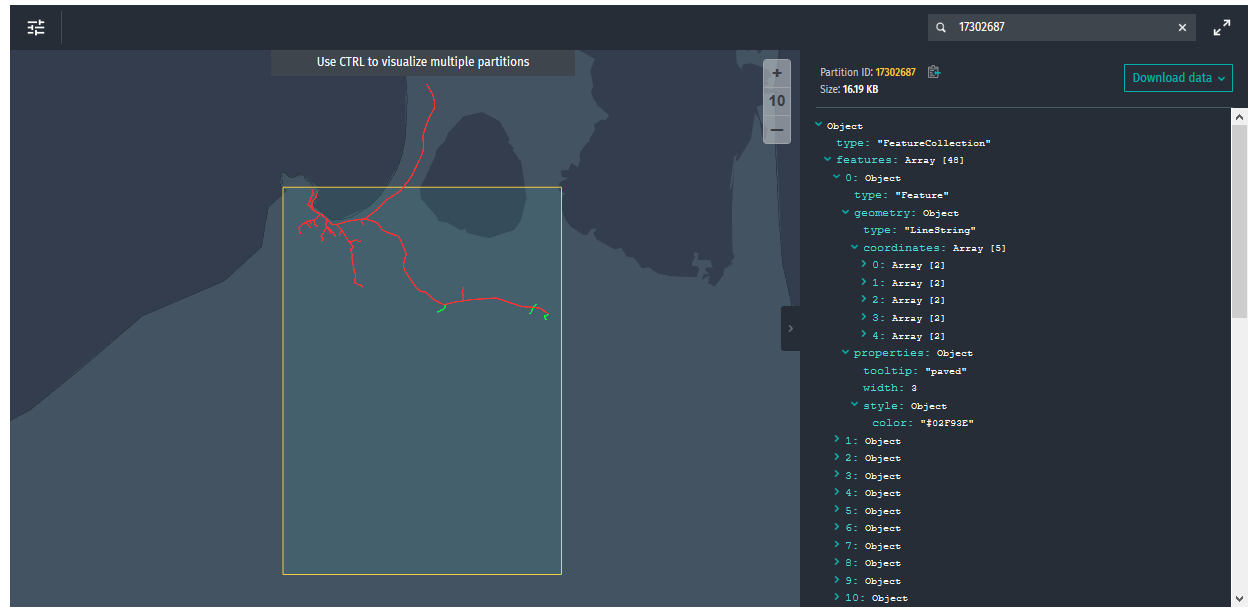The image size is (1260, 616).
Task: Zoom in on the map
Action: click(777, 74)
